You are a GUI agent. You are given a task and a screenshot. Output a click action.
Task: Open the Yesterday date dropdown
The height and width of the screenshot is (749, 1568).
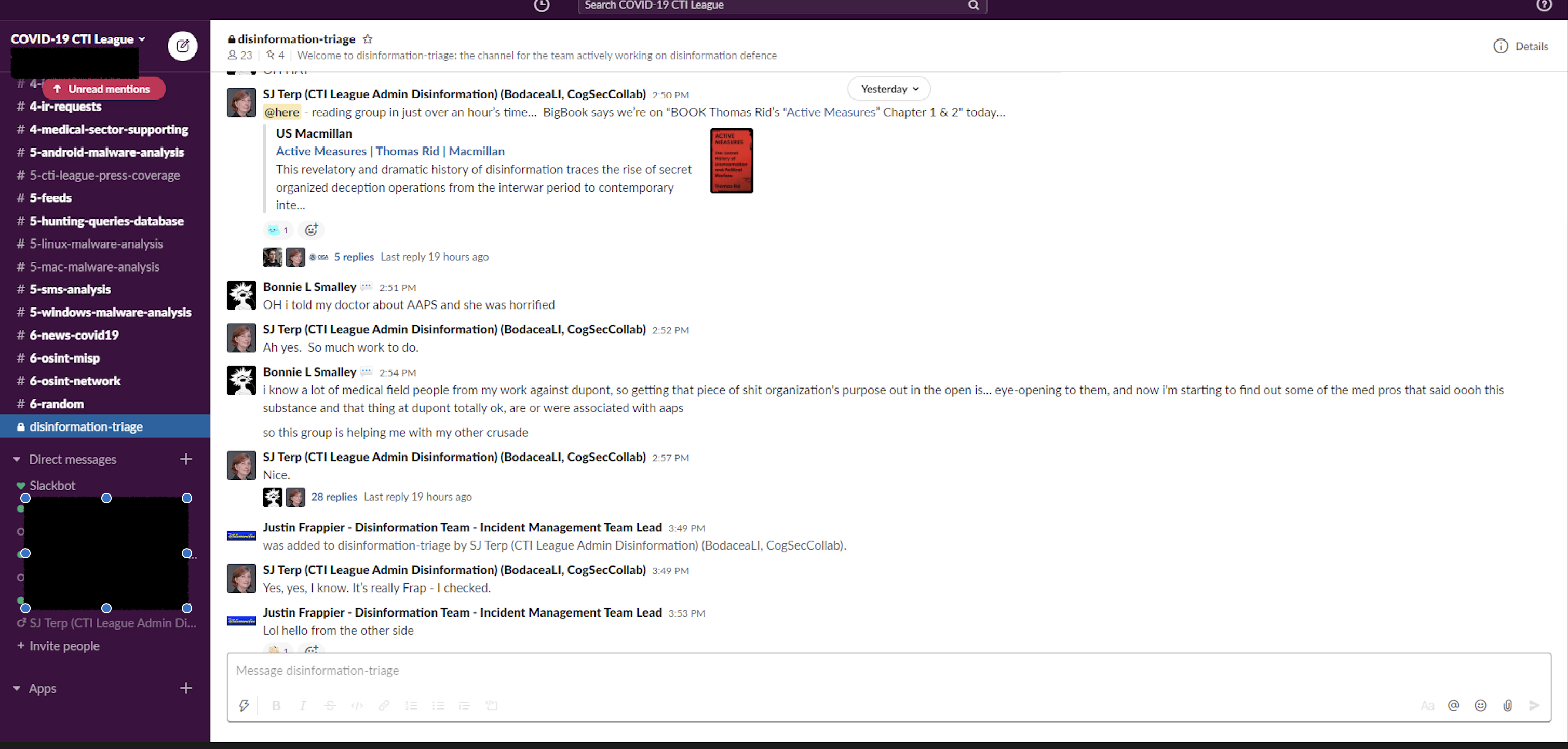coord(889,89)
